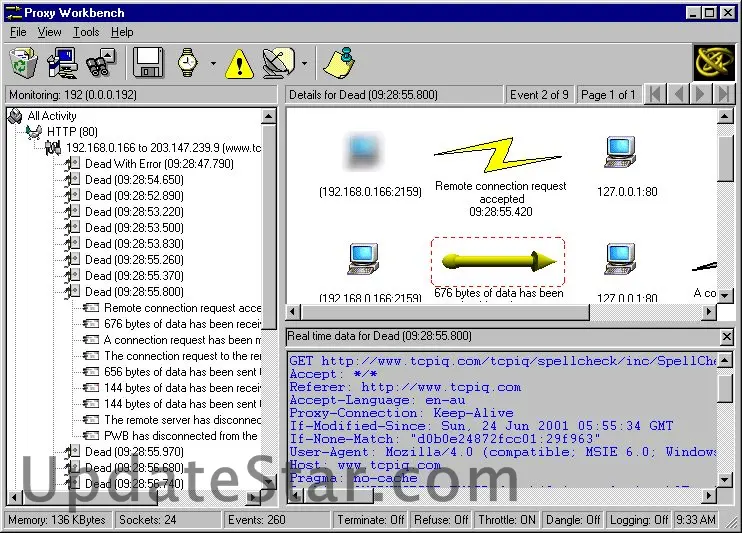Screen dimensions: 742x533
Task: Select The remote server has disconnected event
Action: click(183, 420)
